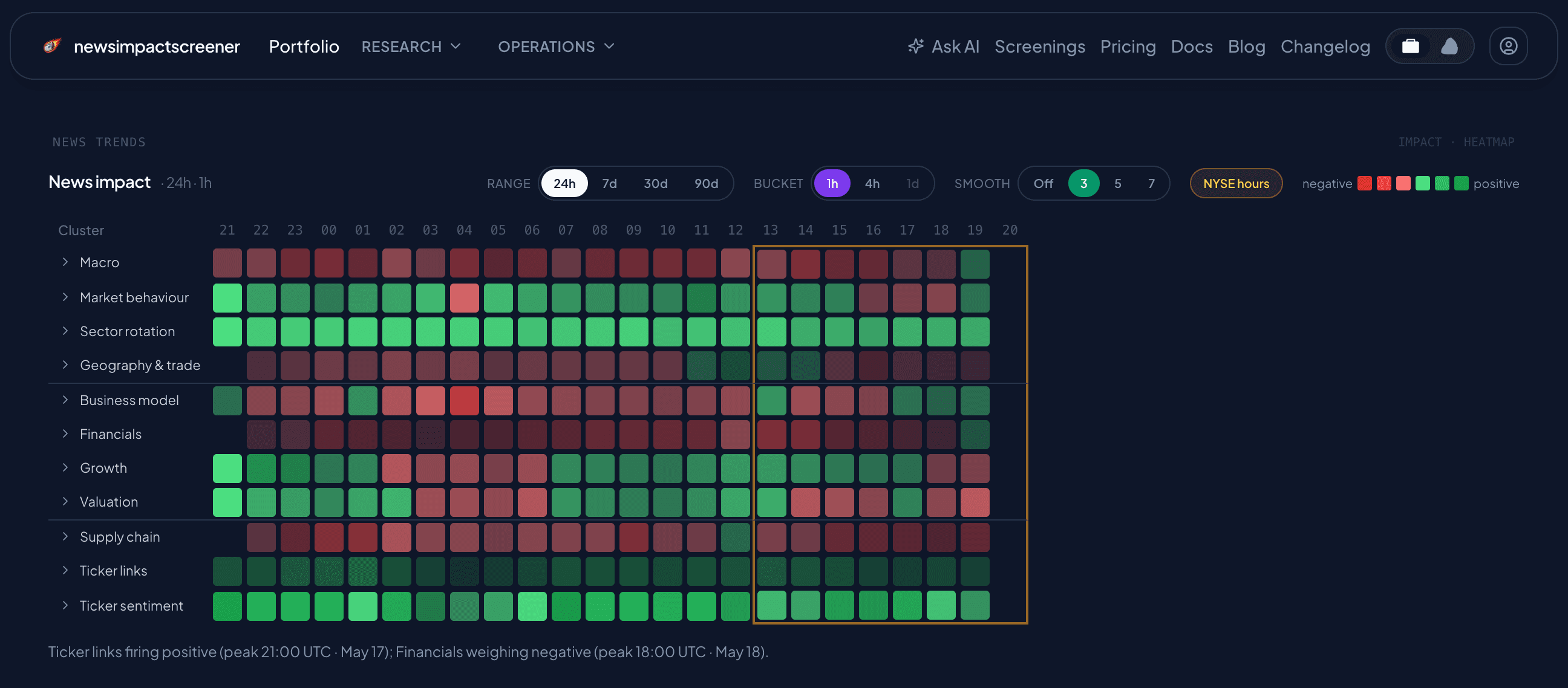
Task: Set bucket size to 4h
Action: 872,183
